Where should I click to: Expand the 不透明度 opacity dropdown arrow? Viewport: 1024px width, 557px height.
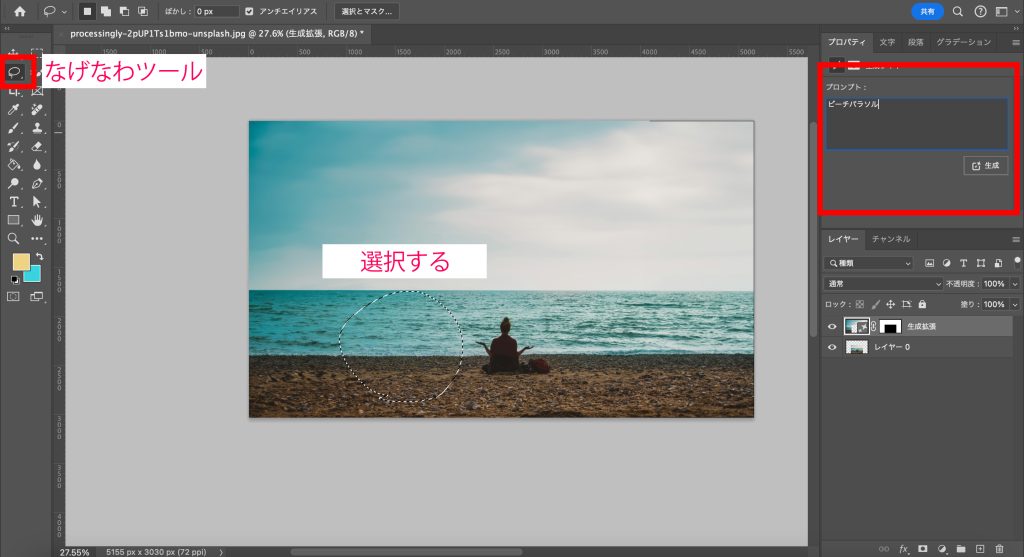(x=1015, y=284)
